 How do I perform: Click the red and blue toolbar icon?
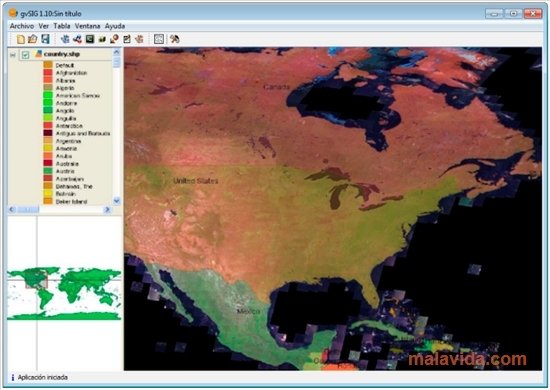pos(77,39)
